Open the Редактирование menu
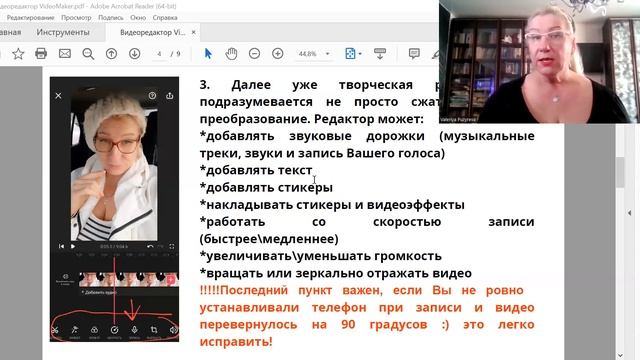Viewport: 640px width, 360px height. click(30, 18)
